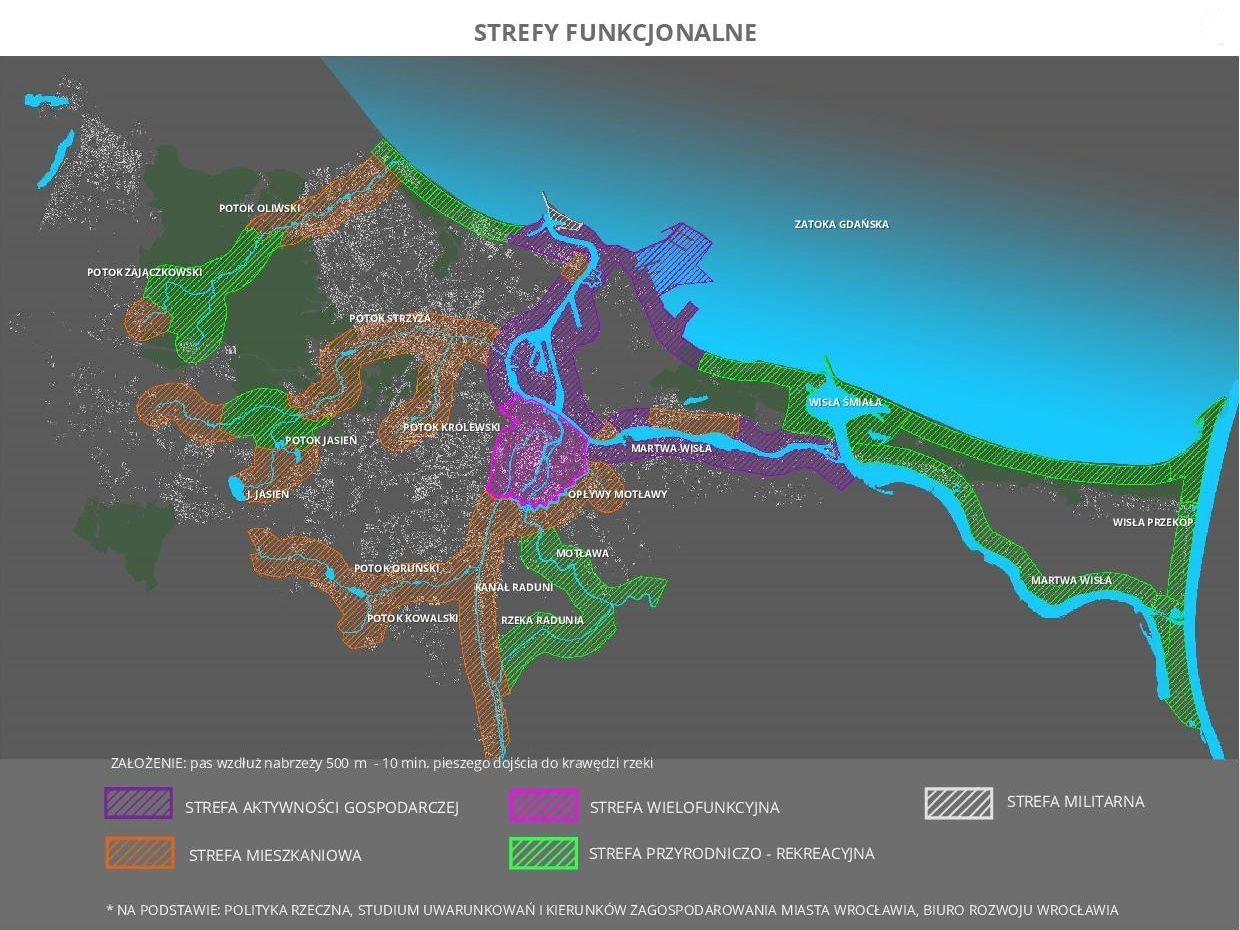1240x930 pixels.
Task: Click the Potok Strzyża map label
Action: click(389, 318)
